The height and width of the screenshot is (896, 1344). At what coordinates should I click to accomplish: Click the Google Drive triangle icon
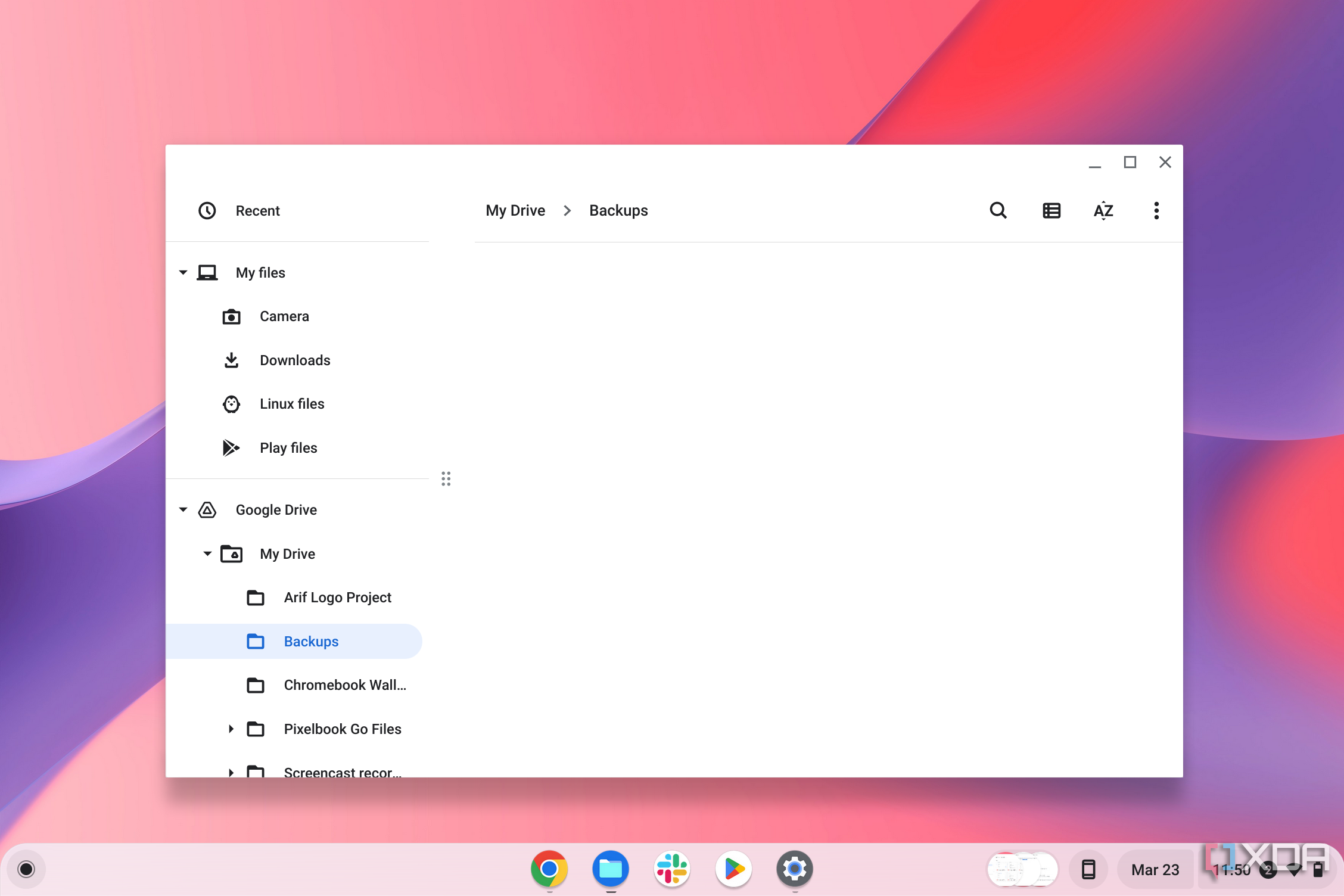206,509
